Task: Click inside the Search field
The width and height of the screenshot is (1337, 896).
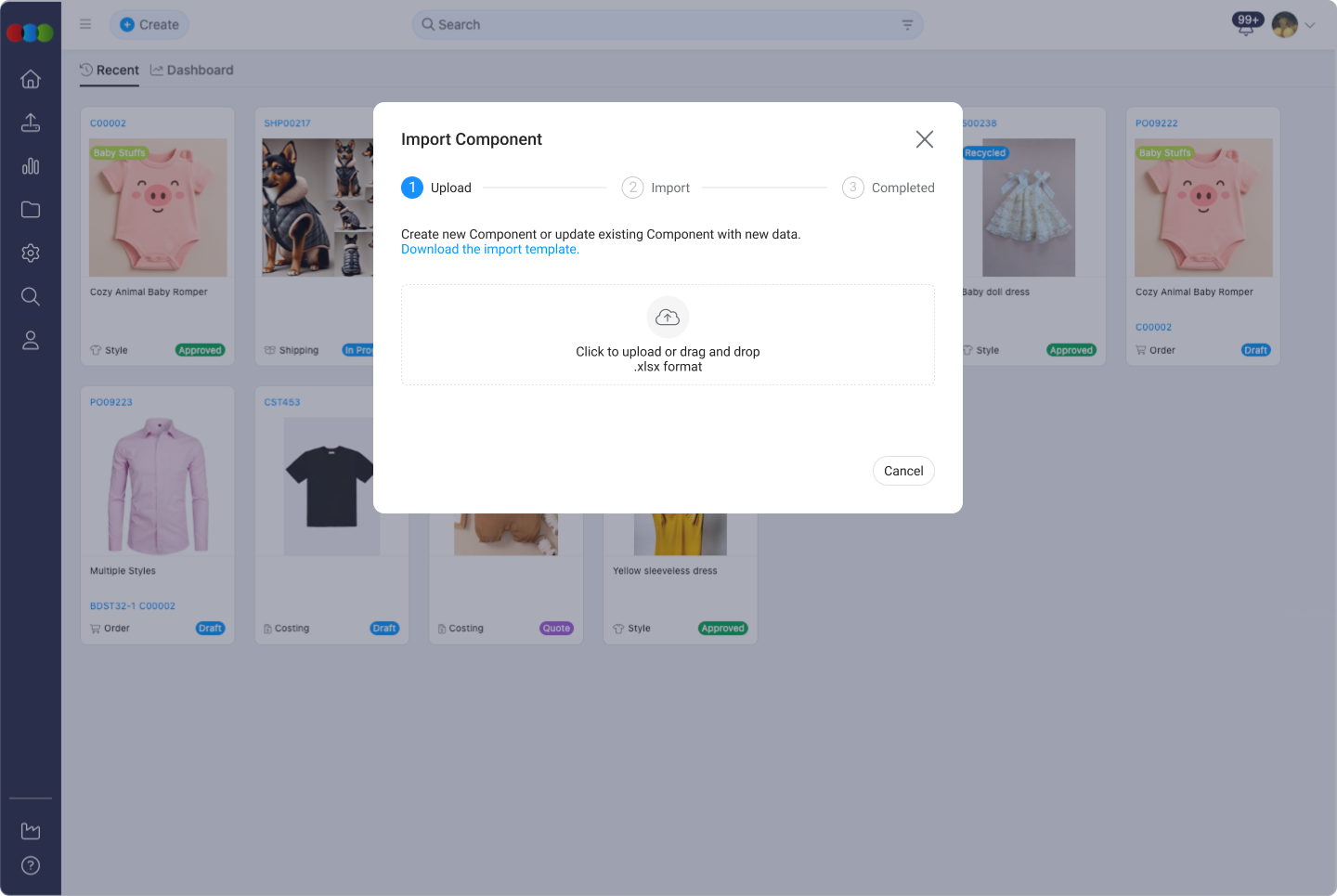Action: (650, 24)
